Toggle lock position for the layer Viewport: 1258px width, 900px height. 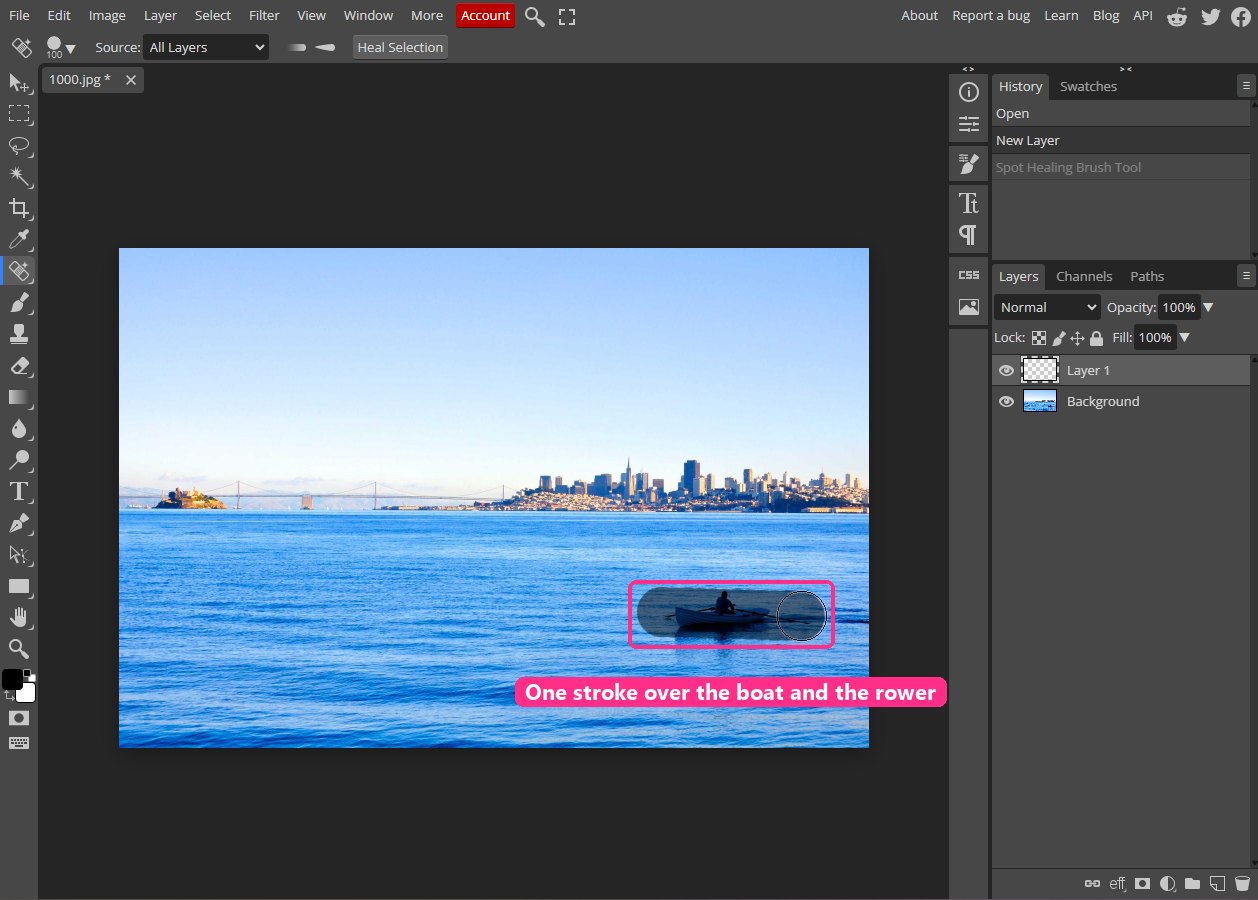[x=1077, y=338]
